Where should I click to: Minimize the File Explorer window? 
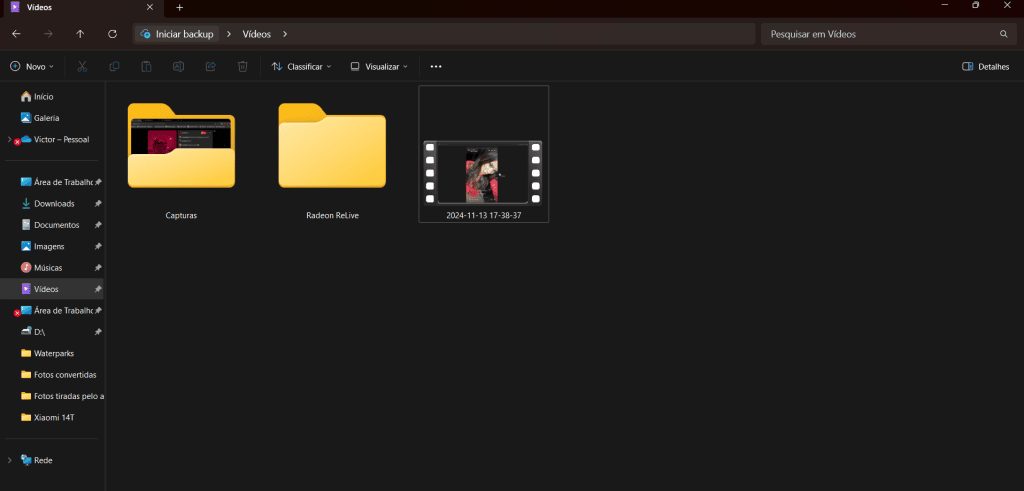pos(945,5)
